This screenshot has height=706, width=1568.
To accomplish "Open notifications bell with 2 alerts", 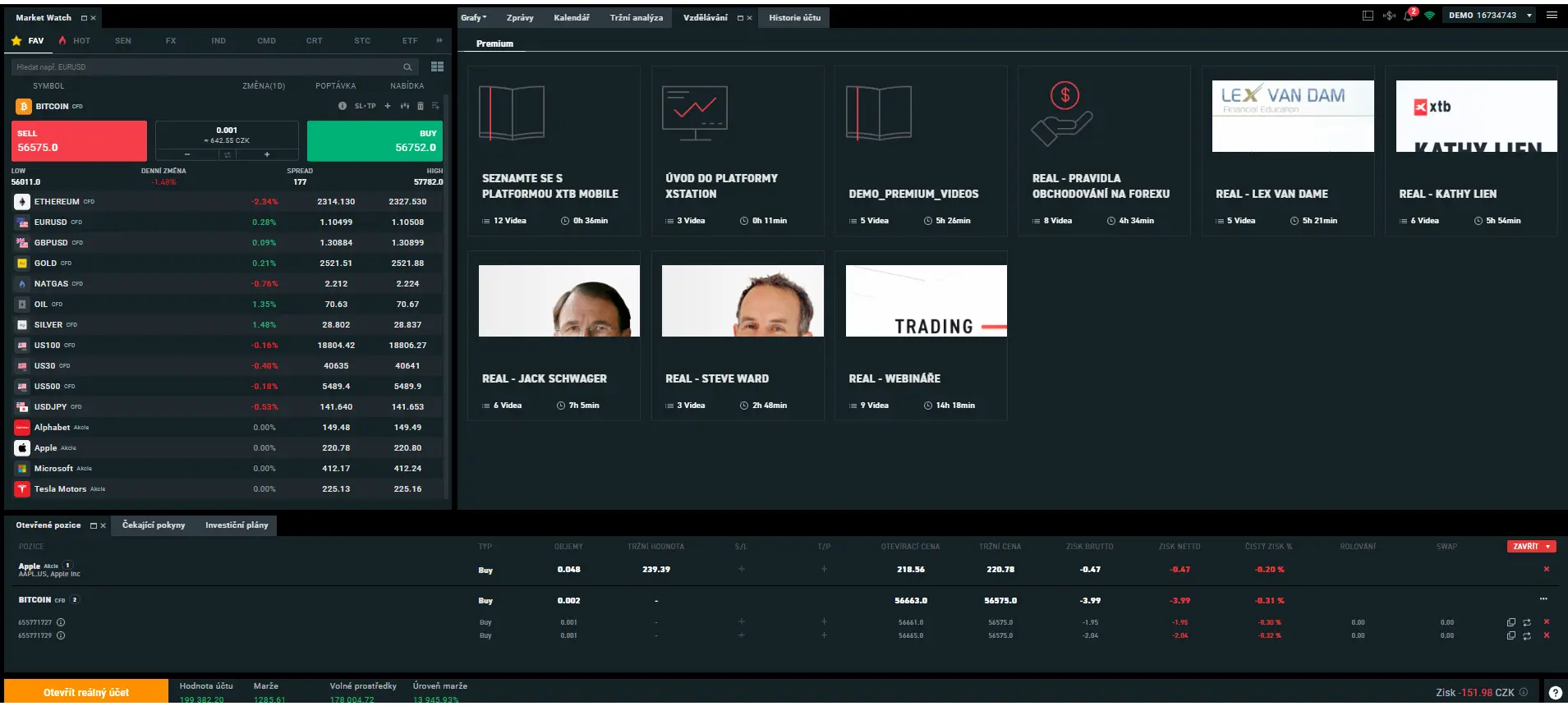I will point(1409,15).
